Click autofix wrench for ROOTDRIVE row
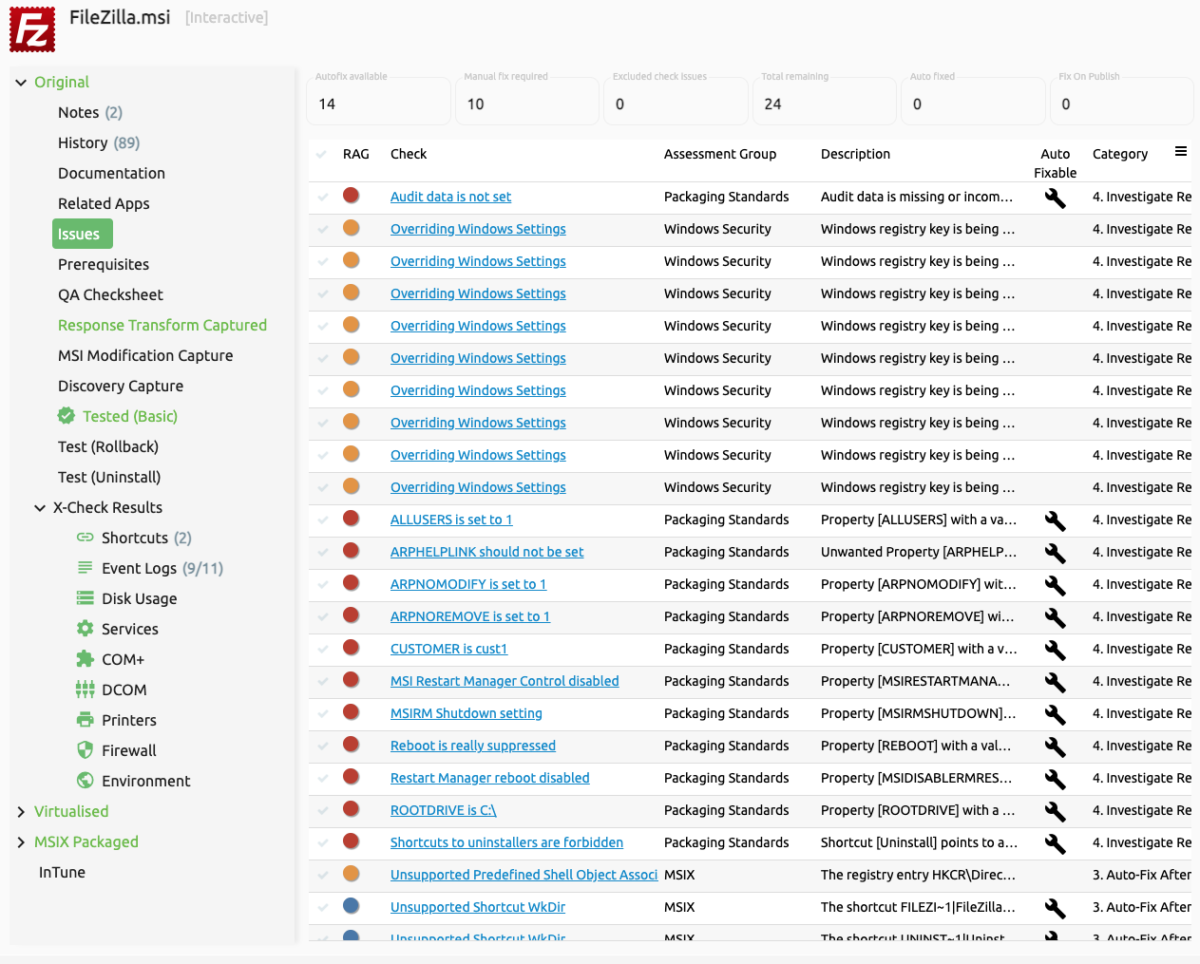Viewport: 1200px width, 964px height. pyautogui.click(x=1055, y=810)
